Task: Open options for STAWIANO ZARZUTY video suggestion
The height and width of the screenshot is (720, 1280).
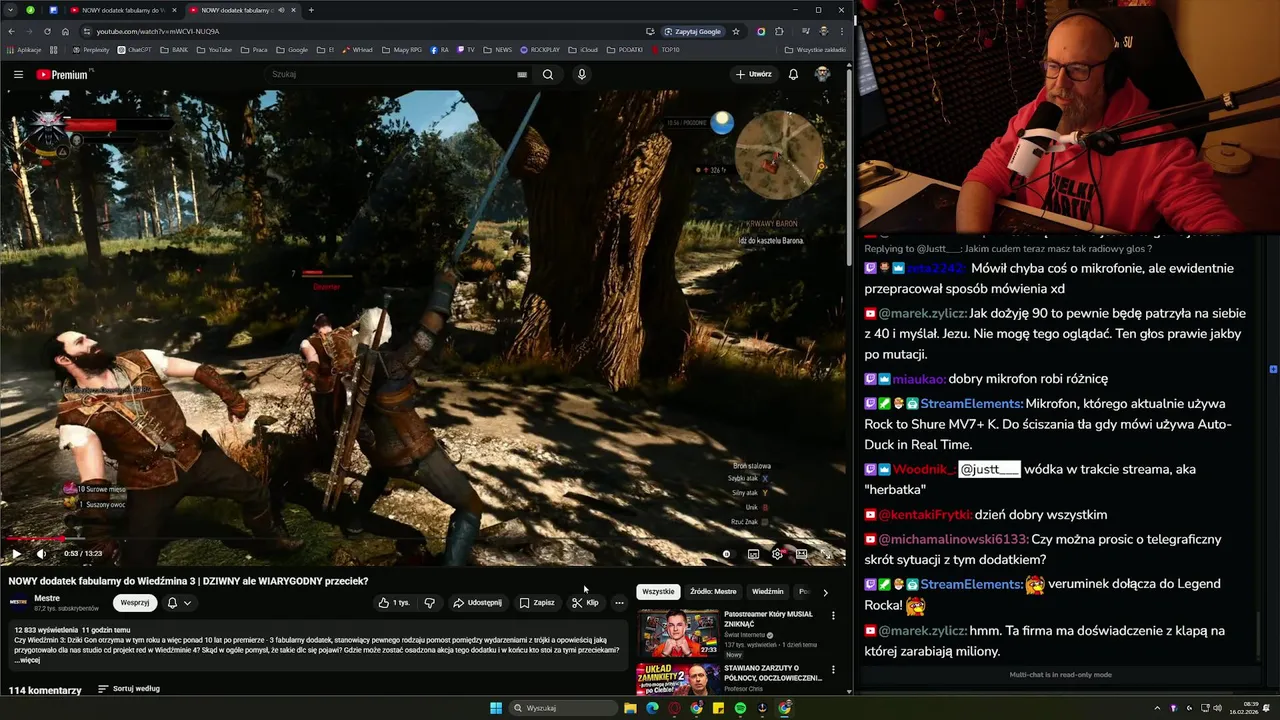Action: click(833, 670)
